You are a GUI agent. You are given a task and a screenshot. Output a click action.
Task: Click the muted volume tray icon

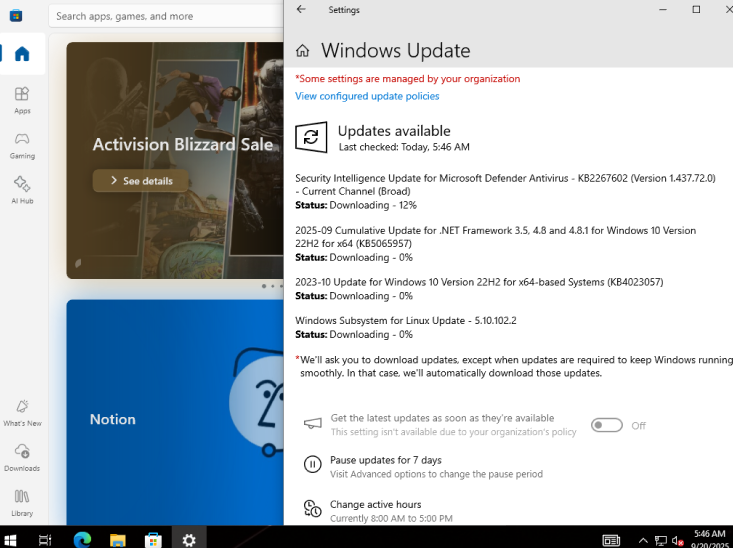pyautogui.click(x=677, y=541)
